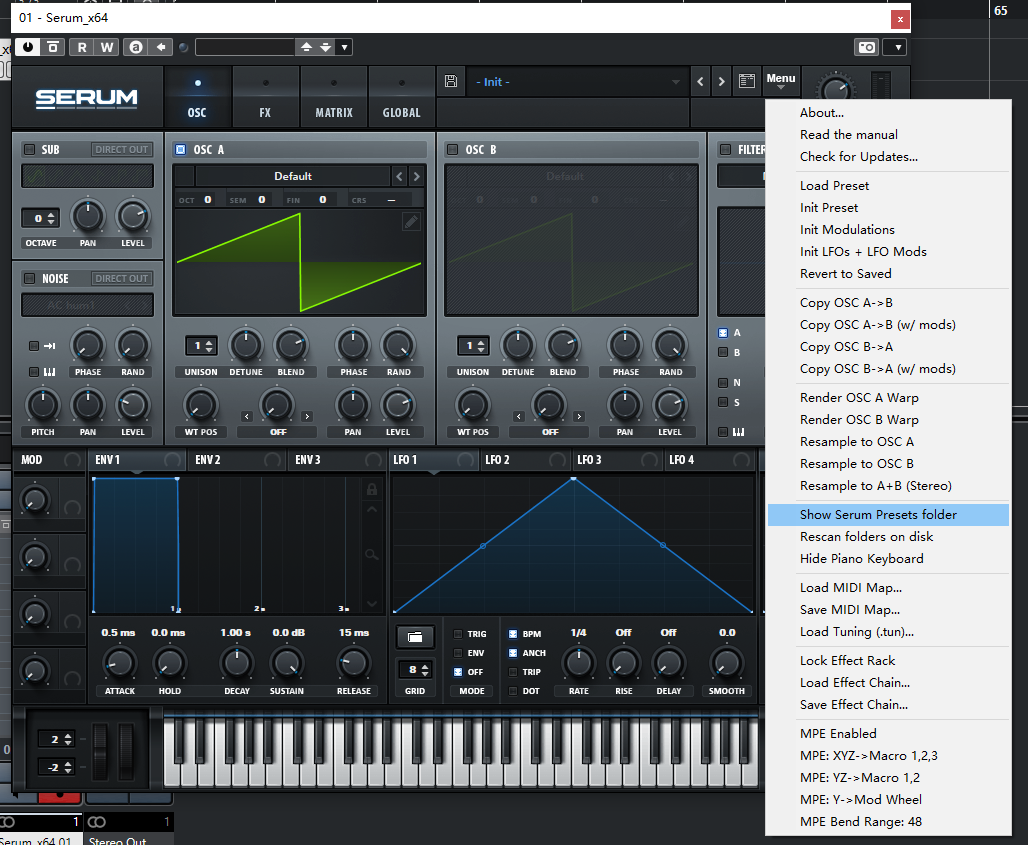Enable the LFO DOT checkbox
The width and height of the screenshot is (1028, 845).
pyautogui.click(x=513, y=691)
